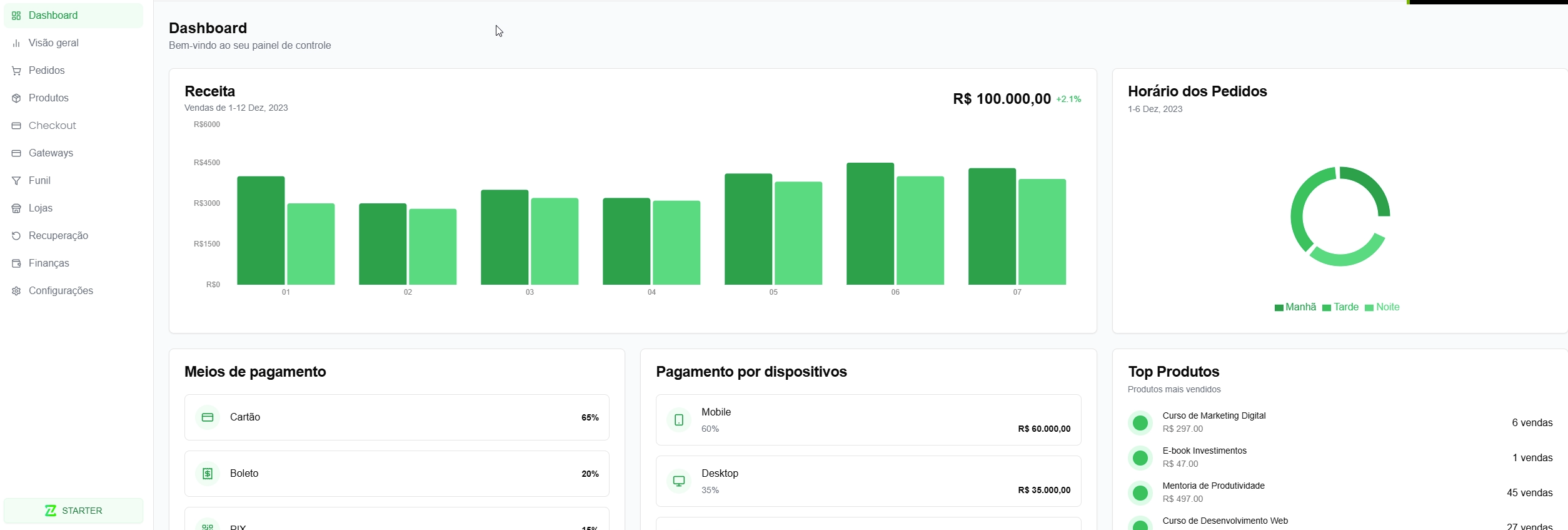Click the light green bar for day 06

[920, 230]
